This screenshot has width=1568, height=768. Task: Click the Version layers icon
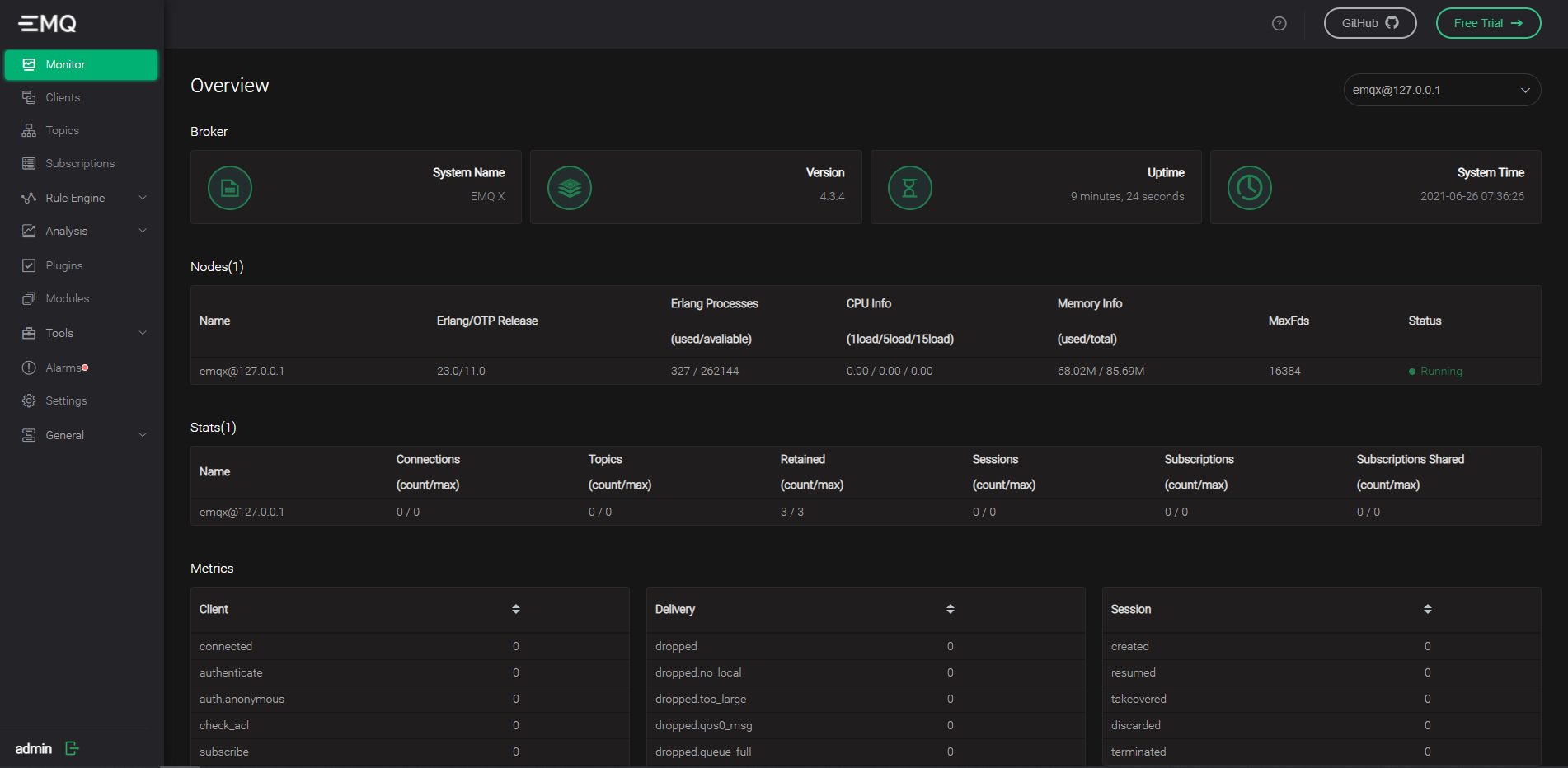coord(570,188)
